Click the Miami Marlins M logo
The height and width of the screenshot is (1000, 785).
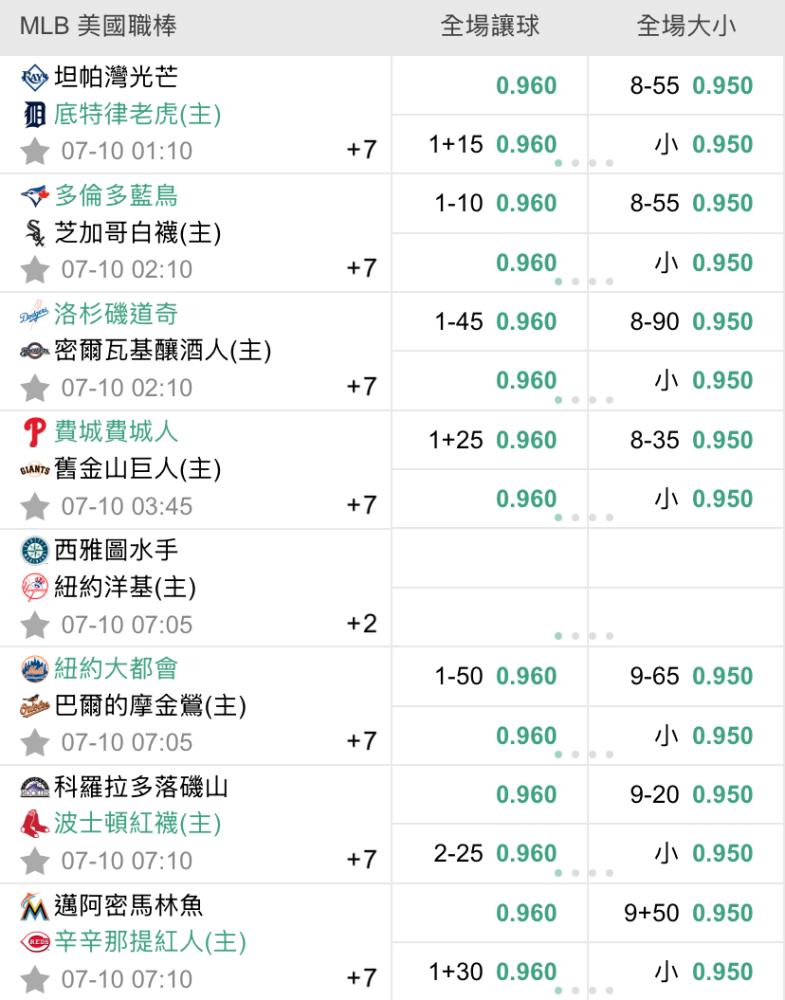34,906
